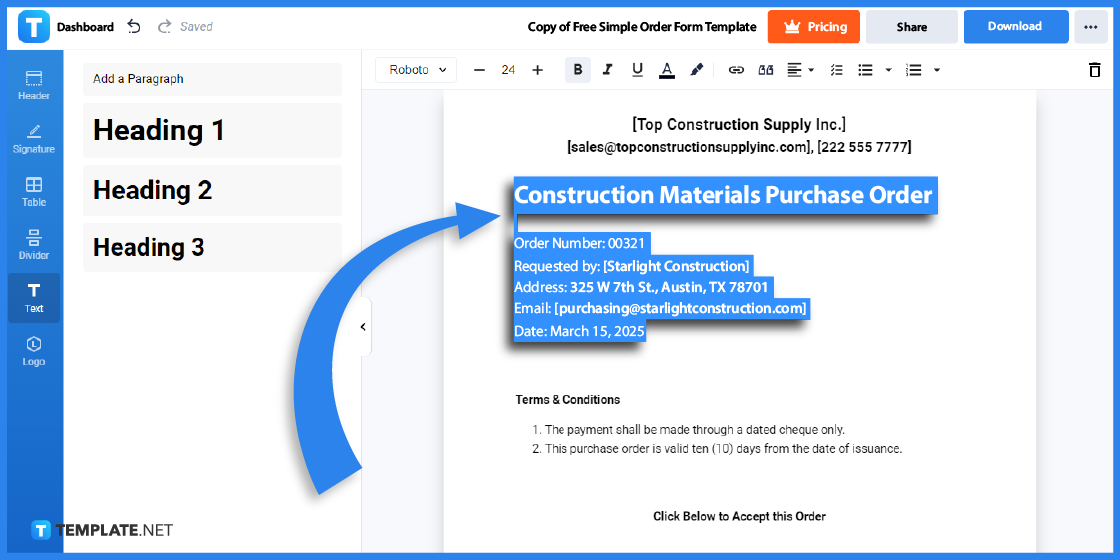Click the undo arrow
This screenshot has width=1120, height=560.
coord(134,27)
